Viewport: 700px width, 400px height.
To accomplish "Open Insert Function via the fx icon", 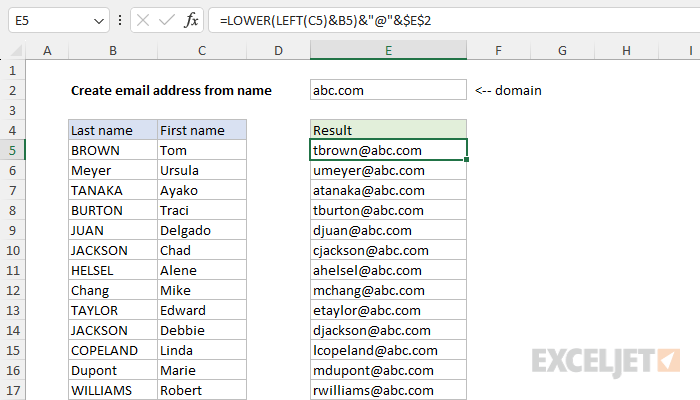I will click(191, 20).
